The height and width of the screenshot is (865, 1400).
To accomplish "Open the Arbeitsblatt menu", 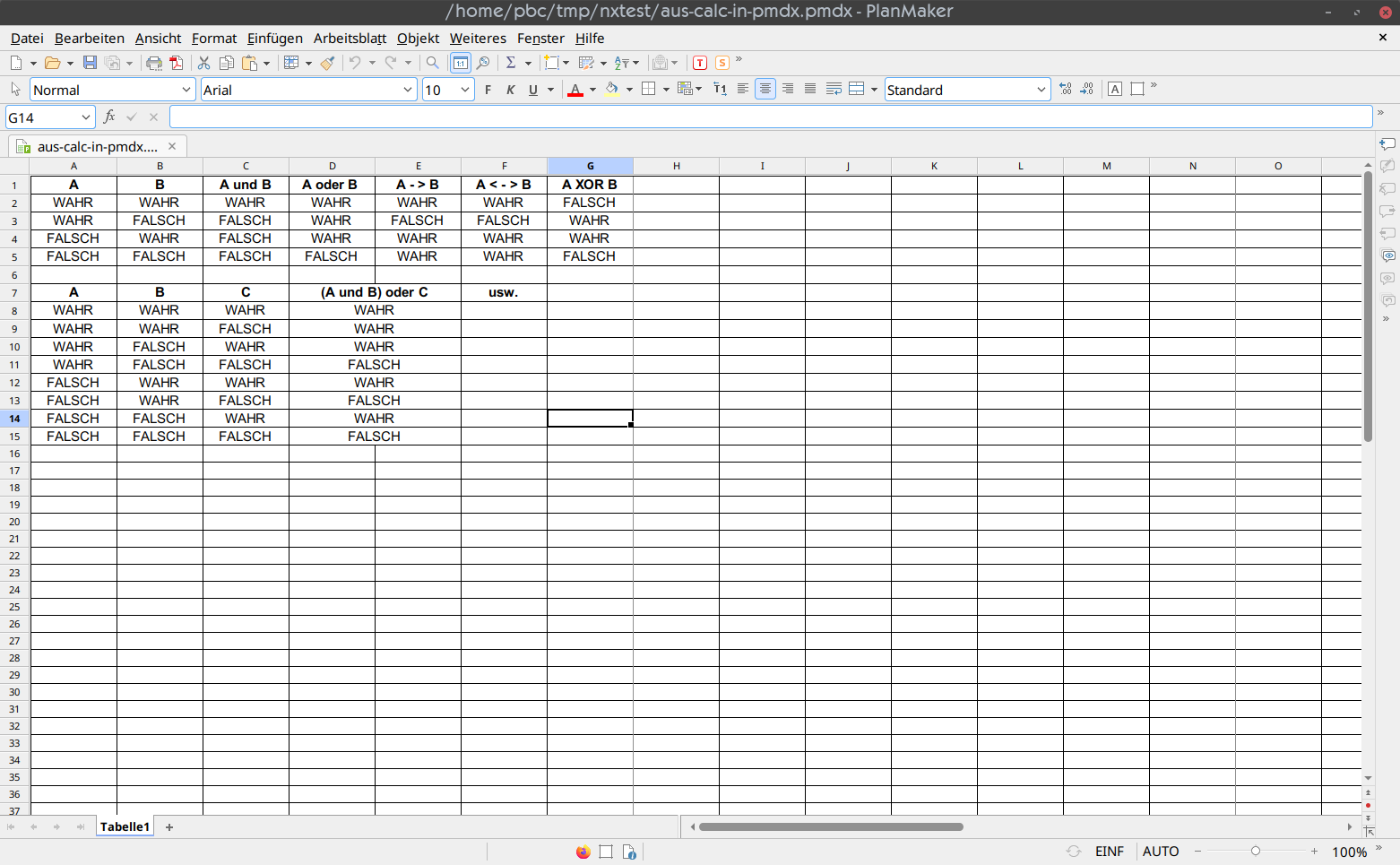I will click(x=350, y=39).
